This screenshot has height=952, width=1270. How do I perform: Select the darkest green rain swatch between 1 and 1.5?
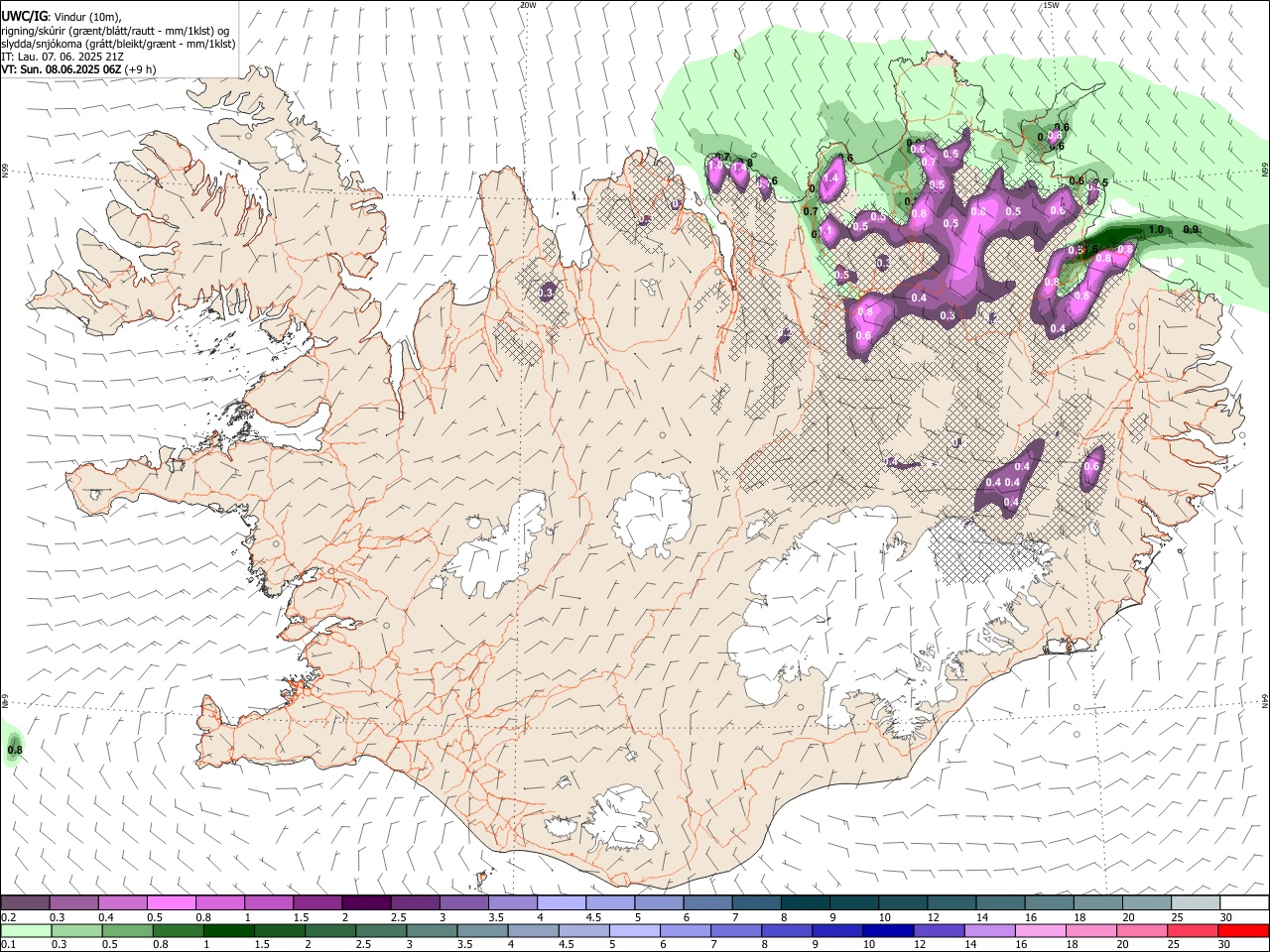pyautogui.click(x=228, y=930)
